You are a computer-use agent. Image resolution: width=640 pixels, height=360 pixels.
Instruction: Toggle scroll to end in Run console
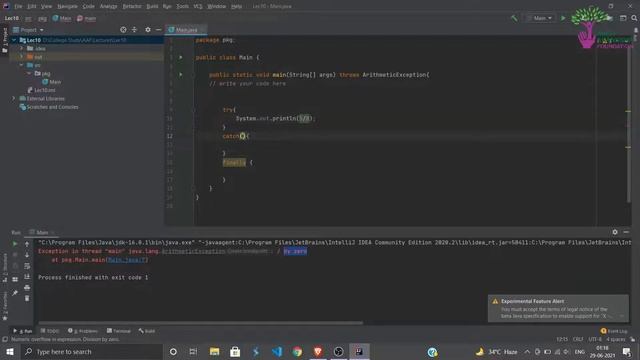[27, 277]
